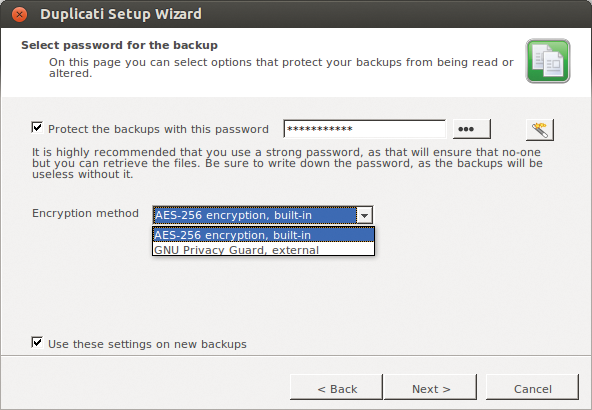This screenshot has height=410, width=592.
Task: Select AES-256 encryption, built-in from list
Action: click(264, 235)
